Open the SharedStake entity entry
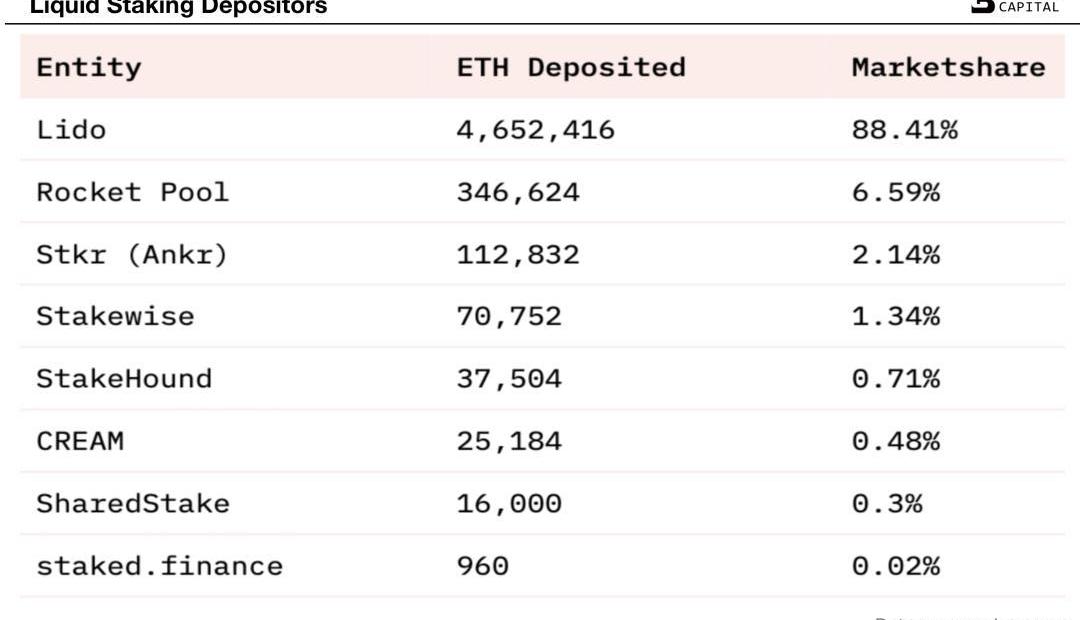 coord(133,503)
